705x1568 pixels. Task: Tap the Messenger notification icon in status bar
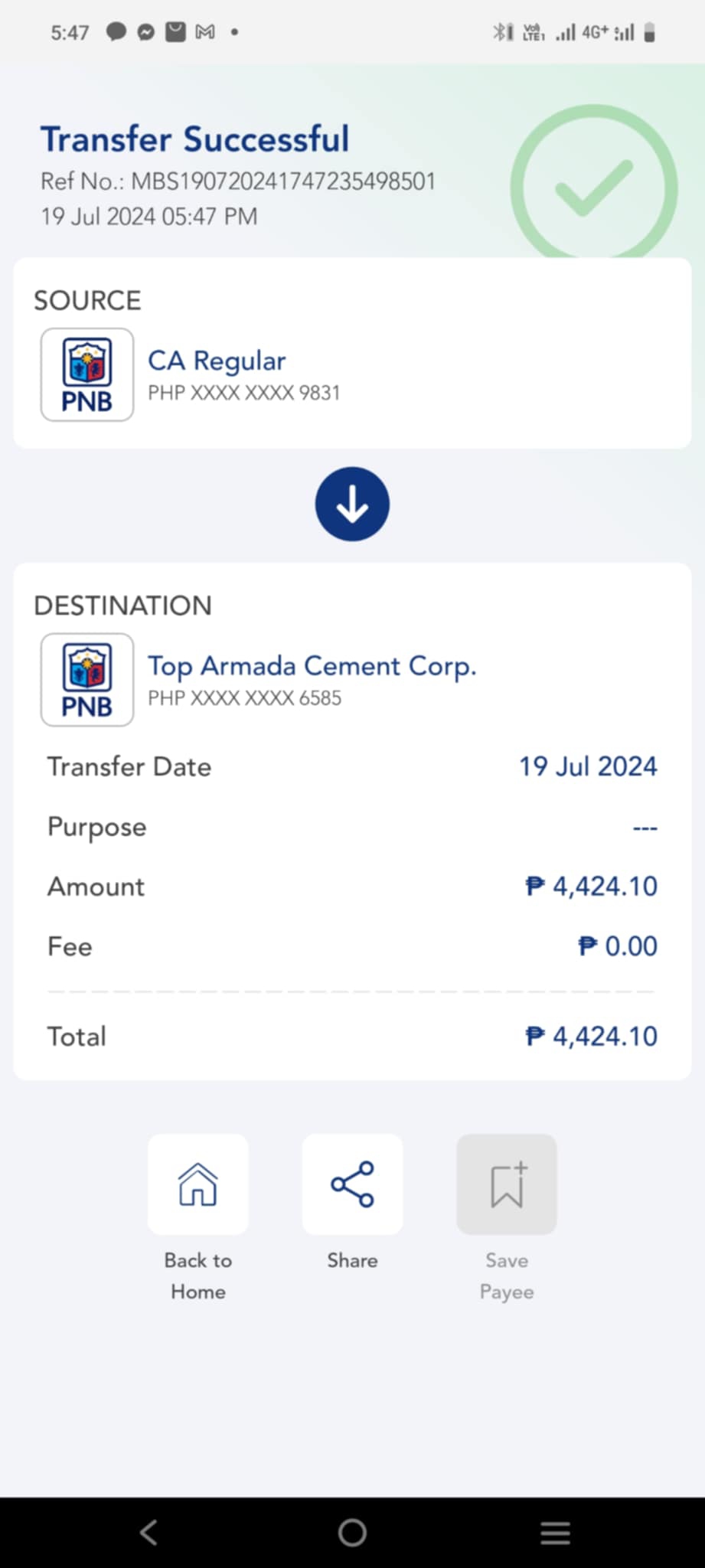tap(145, 32)
